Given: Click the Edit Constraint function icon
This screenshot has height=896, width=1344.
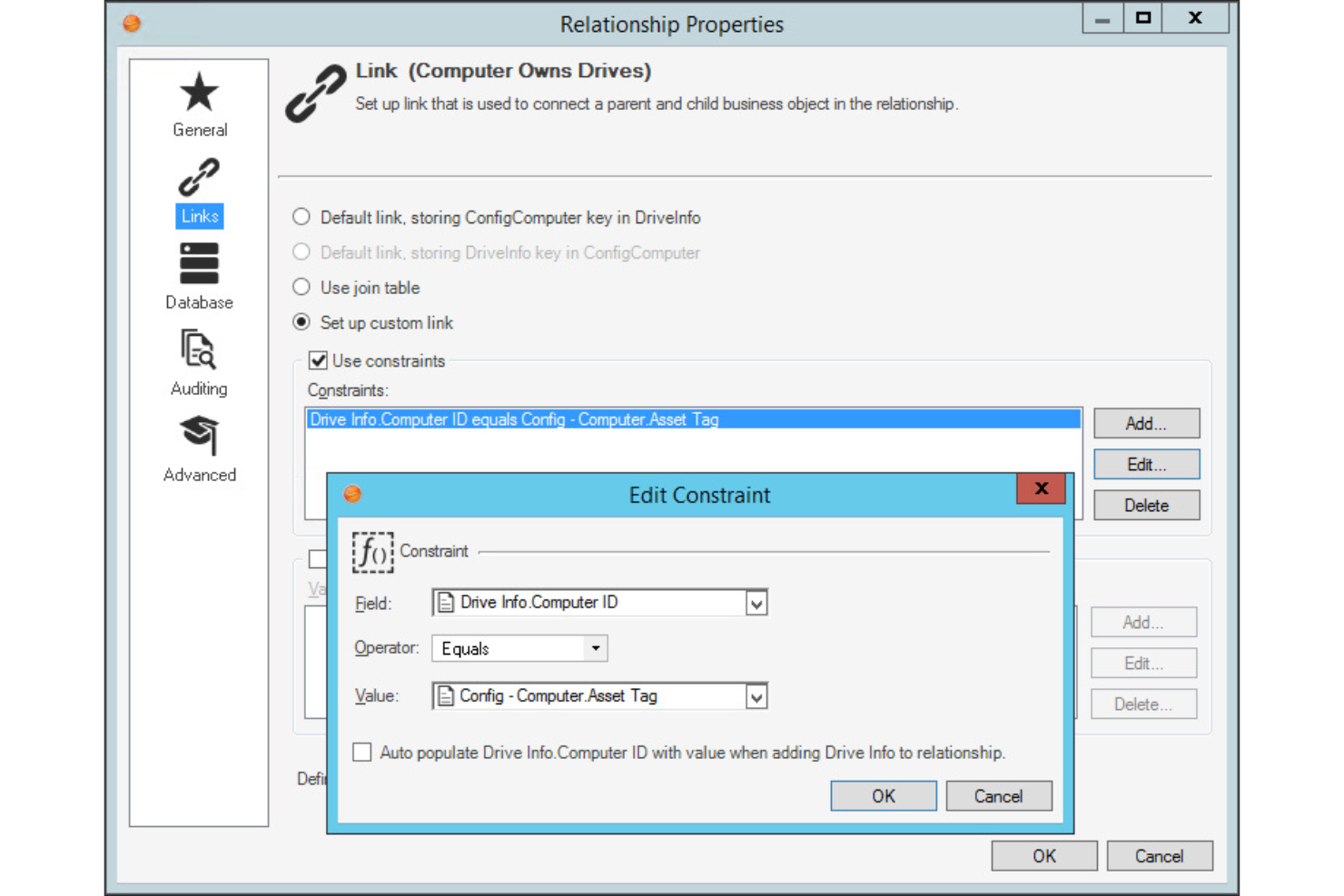Looking at the screenshot, I should click(x=372, y=552).
